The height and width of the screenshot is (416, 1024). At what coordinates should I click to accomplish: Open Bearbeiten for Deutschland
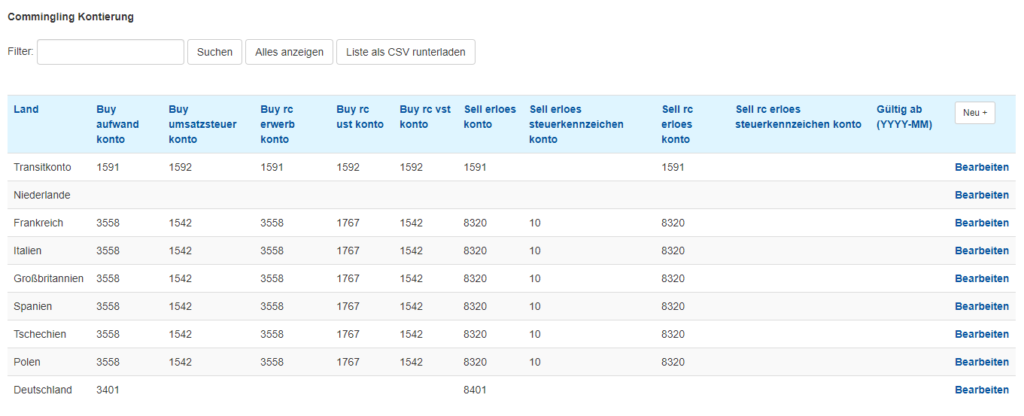(982, 390)
